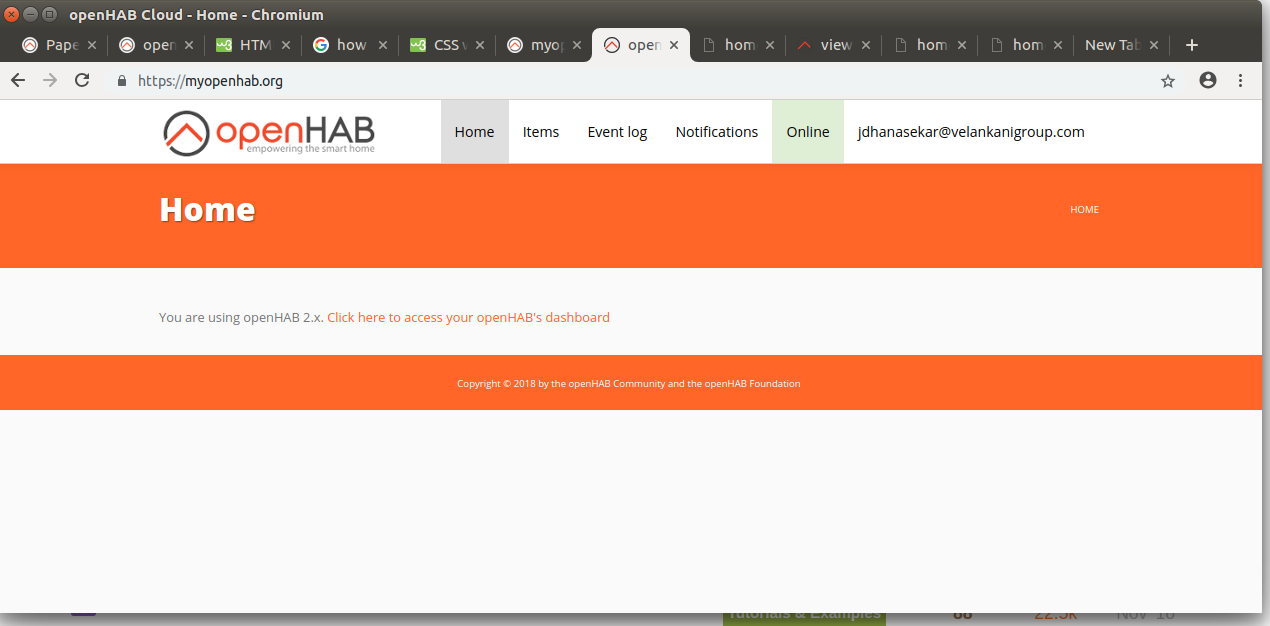Open the browser profile avatar icon
This screenshot has height=626, width=1270.
tap(1208, 80)
